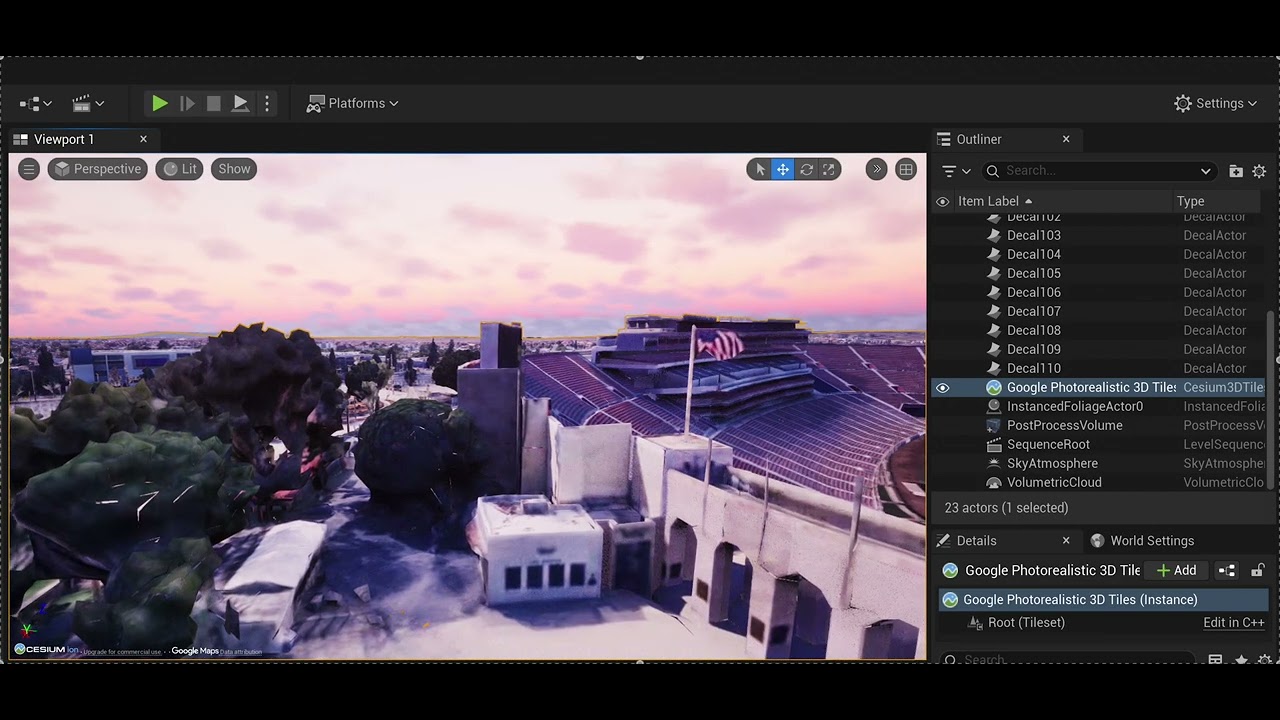Screen dimensions: 1280x720
Task: Click the SequenceRoot clapperboard icon
Action: (993, 444)
